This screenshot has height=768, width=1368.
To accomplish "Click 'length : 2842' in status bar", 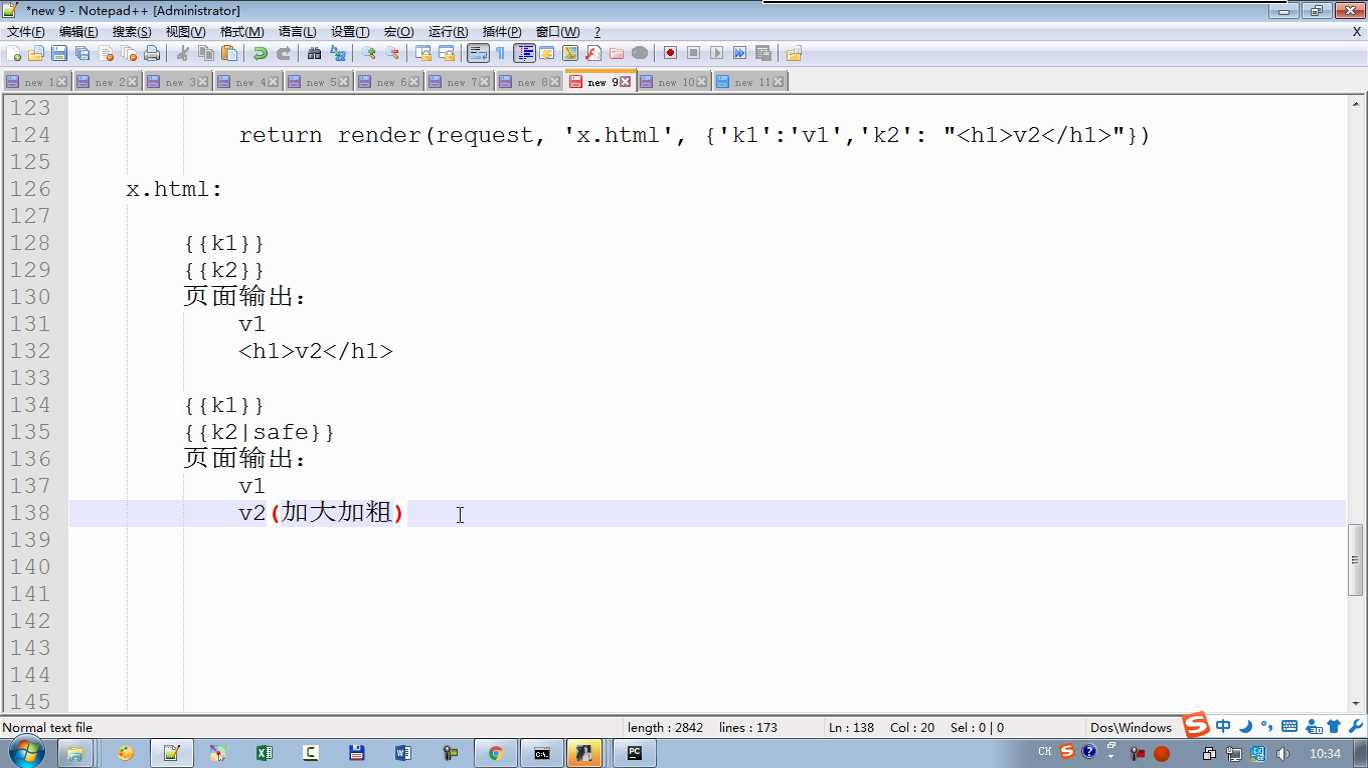I will click(x=665, y=728).
